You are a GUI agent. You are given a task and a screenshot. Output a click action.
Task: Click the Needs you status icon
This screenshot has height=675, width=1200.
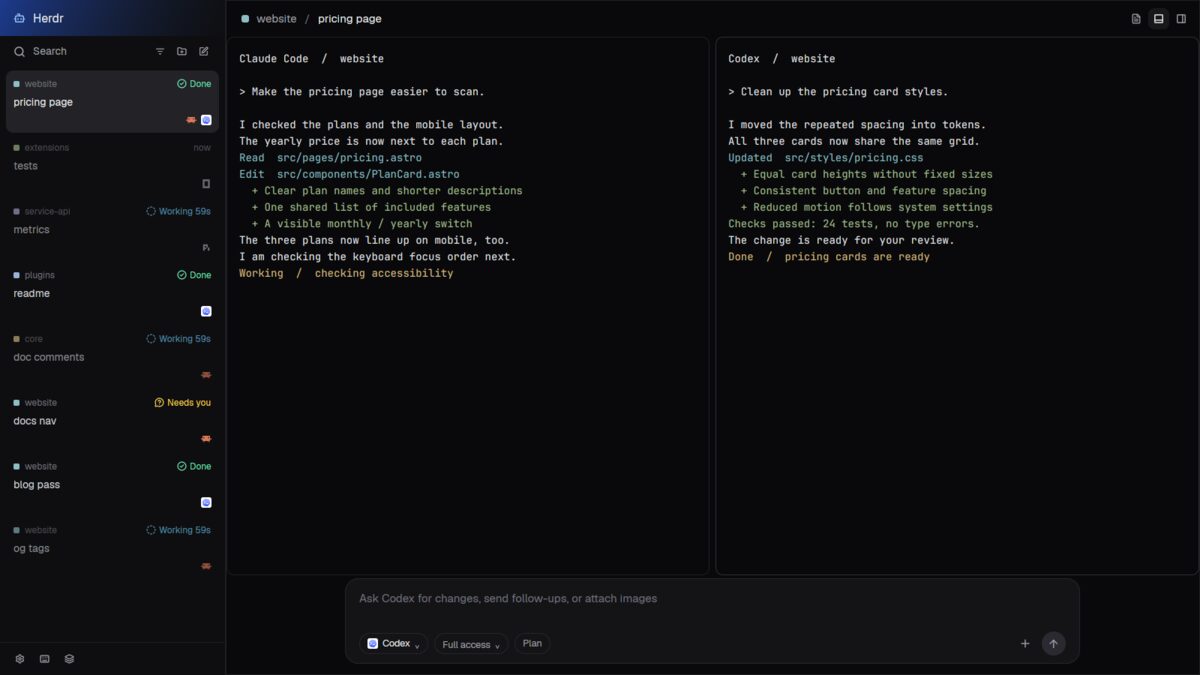pyautogui.click(x=159, y=403)
